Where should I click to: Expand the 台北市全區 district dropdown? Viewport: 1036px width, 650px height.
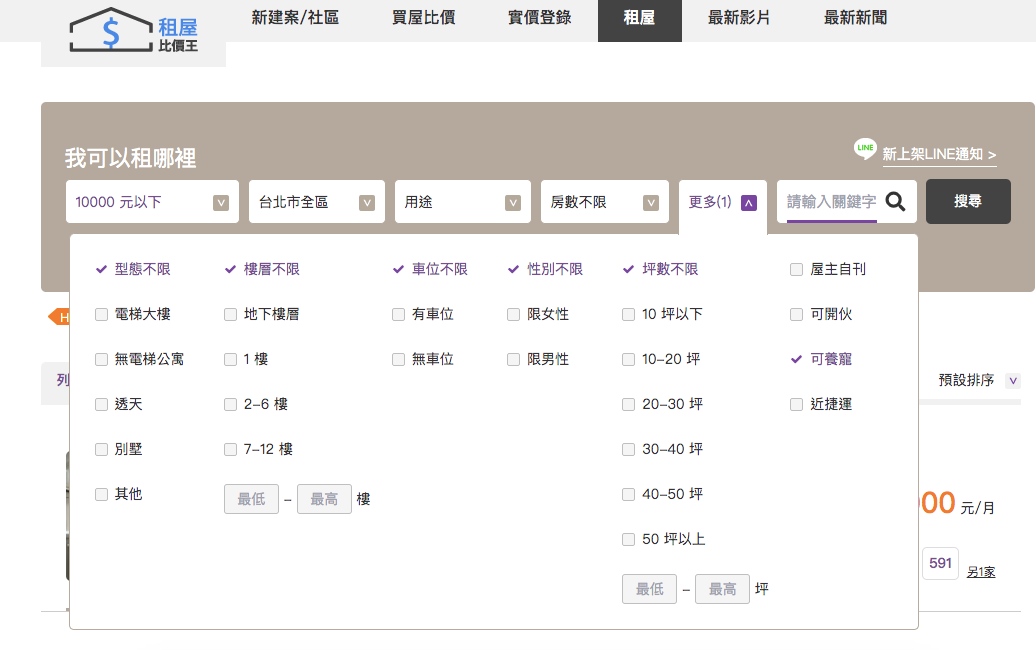[316, 202]
